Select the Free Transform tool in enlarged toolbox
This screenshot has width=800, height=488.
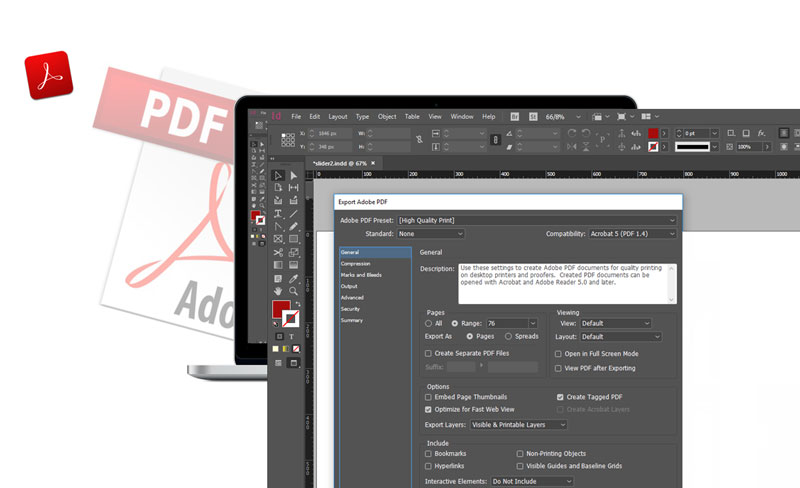tap(293, 252)
